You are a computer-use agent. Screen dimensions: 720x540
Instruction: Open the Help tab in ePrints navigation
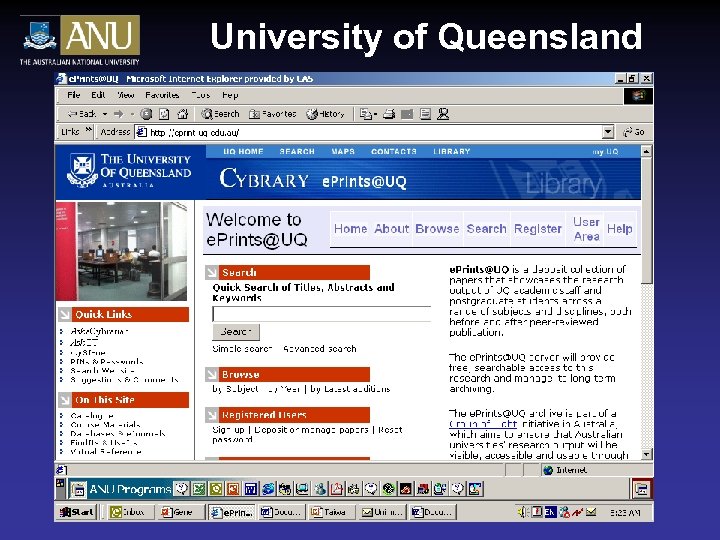pyautogui.click(x=619, y=229)
